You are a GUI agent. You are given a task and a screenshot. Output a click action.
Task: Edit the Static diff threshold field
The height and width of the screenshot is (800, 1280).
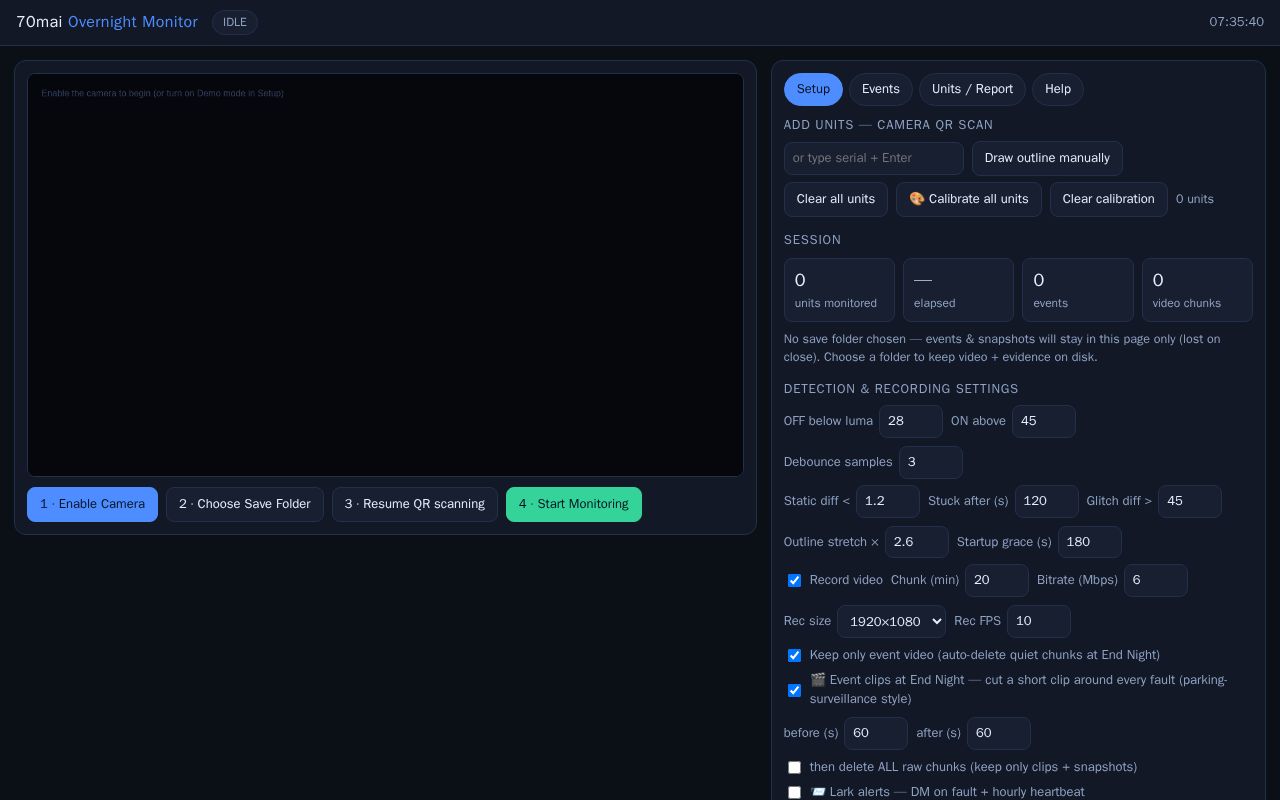tap(888, 501)
